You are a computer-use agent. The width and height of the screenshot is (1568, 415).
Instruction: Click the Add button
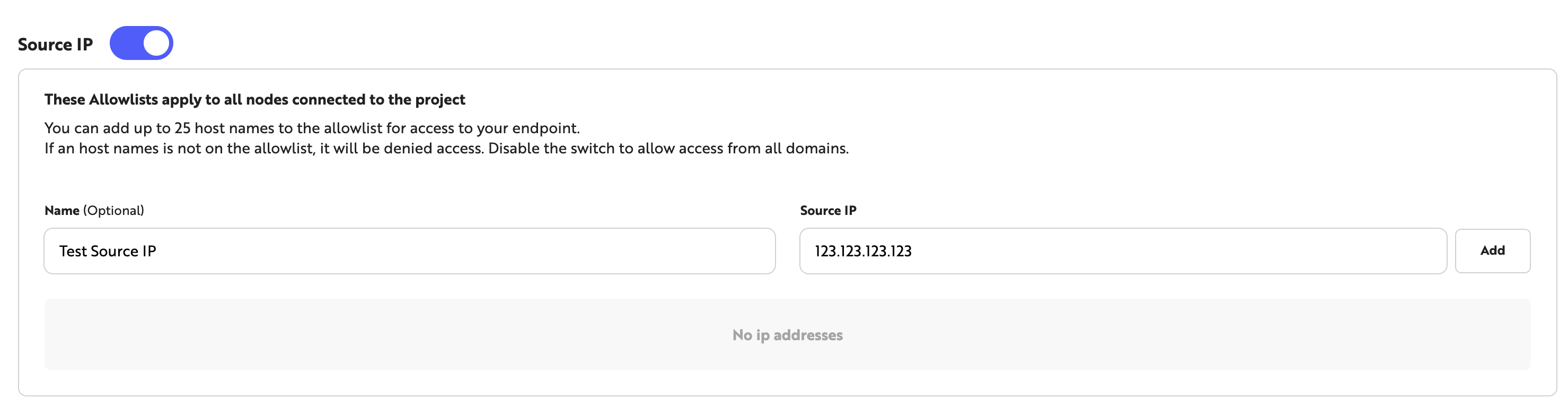(x=1493, y=250)
